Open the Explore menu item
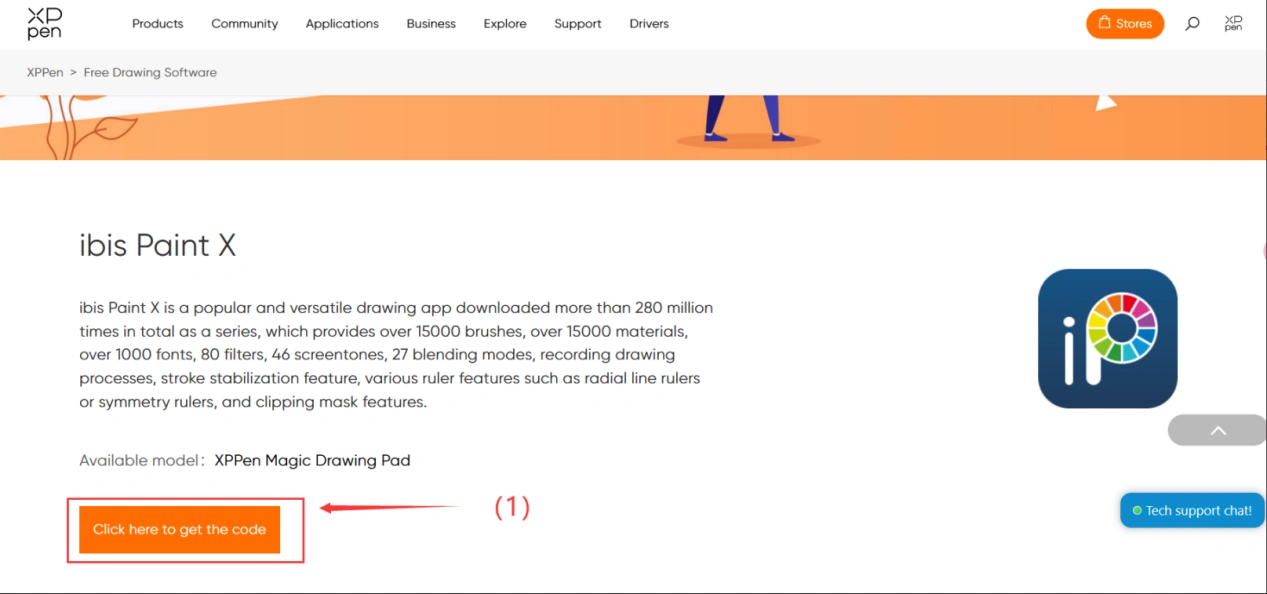The height and width of the screenshot is (594, 1267). click(505, 24)
